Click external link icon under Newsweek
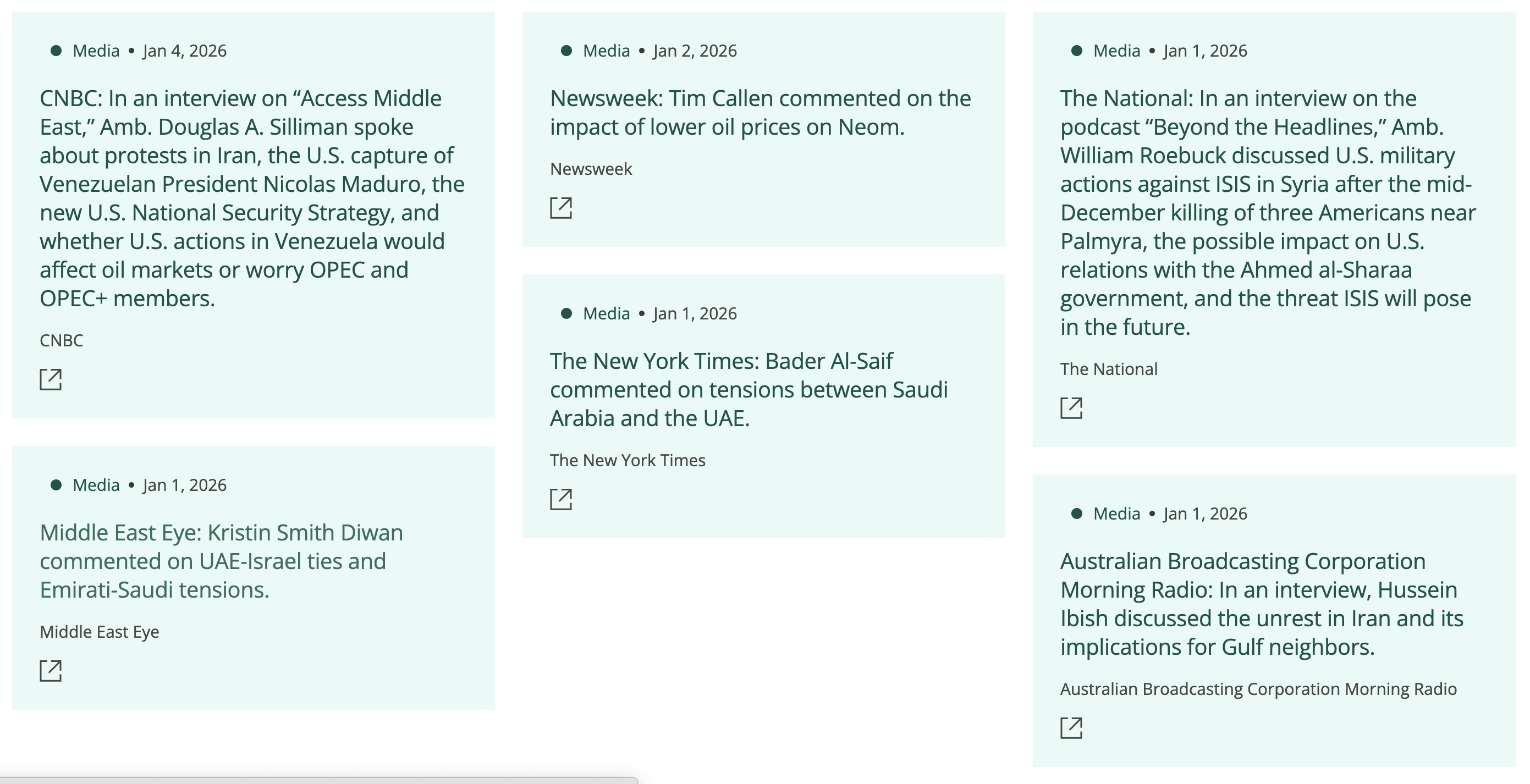The width and height of the screenshot is (1530, 784). [x=560, y=208]
